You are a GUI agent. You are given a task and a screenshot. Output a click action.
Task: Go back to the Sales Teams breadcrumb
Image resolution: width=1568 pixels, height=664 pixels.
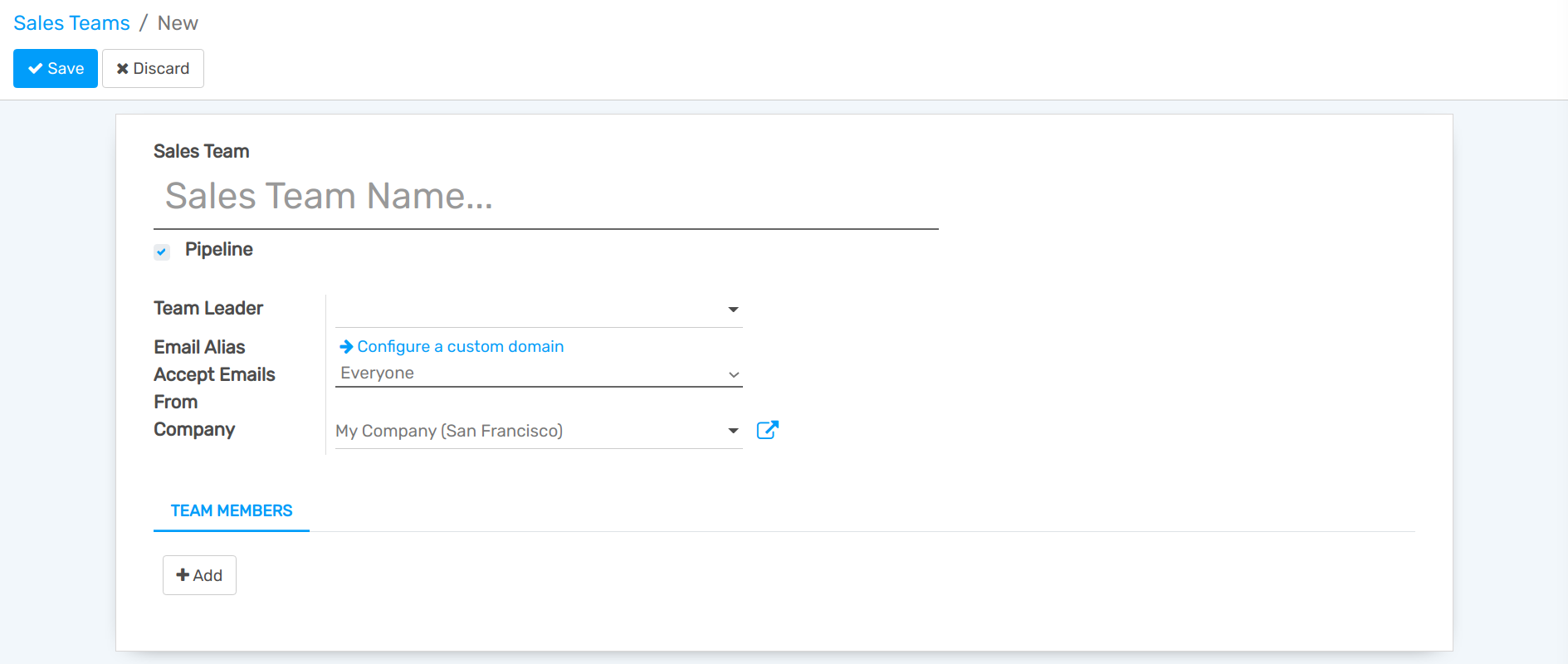pyautogui.click(x=71, y=23)
